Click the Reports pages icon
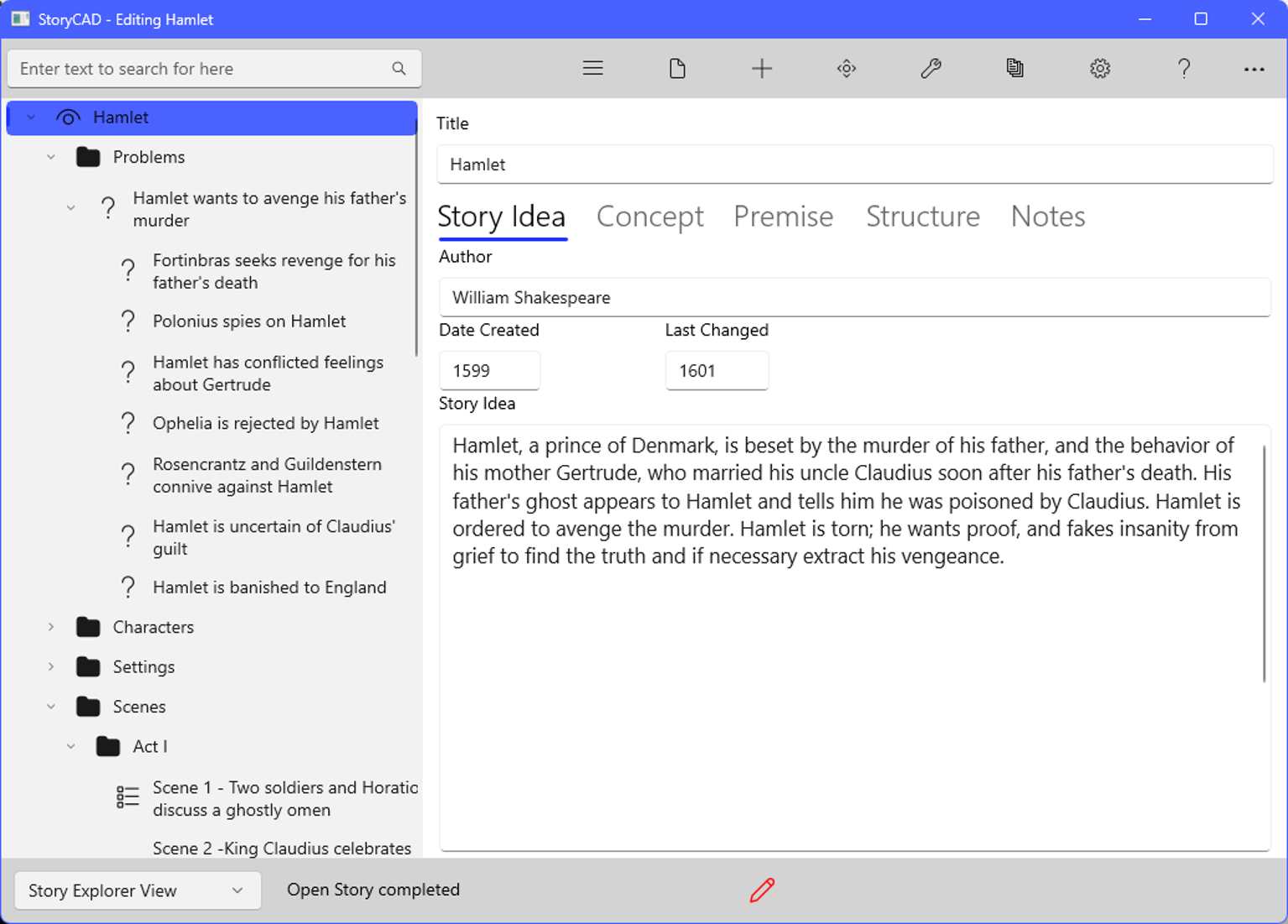Image resolution: width=1288 pixels, height=924 pixels. click(x=1014, y=68)
